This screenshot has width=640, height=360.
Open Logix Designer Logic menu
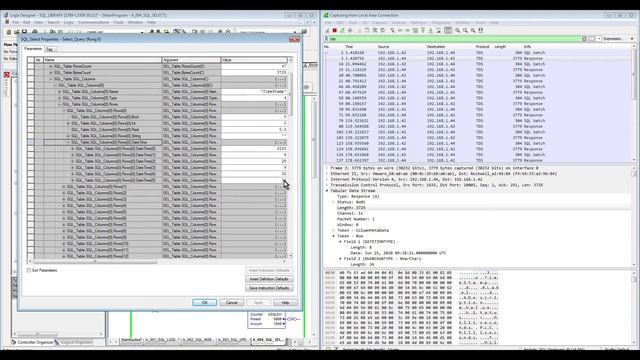pos(69,22)
